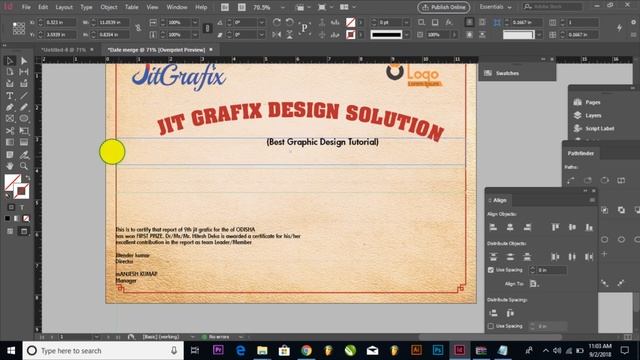Click Align horizontal centers in Align panel
Screen dimensions: 640x360
510,227
